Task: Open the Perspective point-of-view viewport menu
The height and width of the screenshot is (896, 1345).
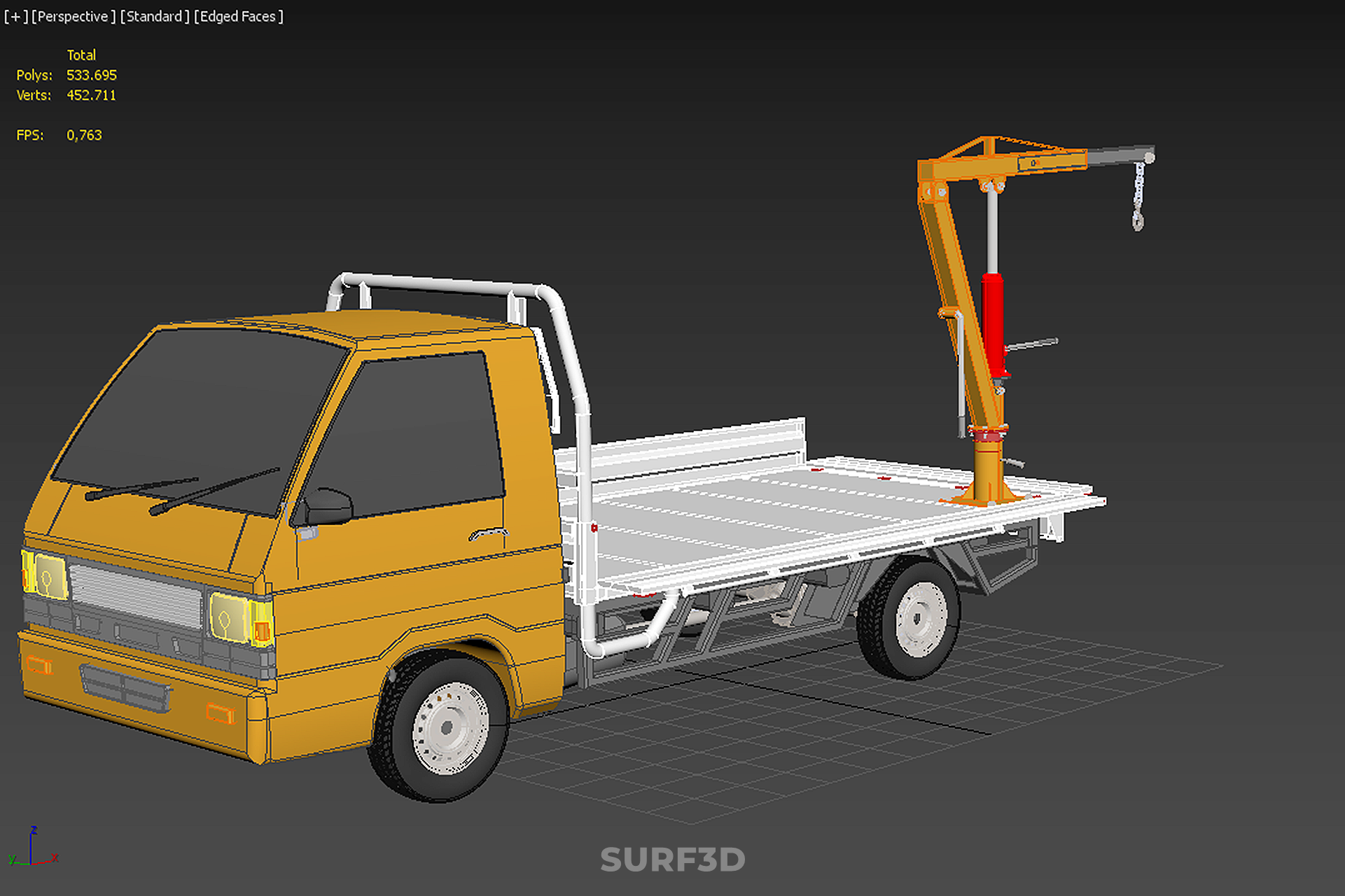Action: click(74, 17)
